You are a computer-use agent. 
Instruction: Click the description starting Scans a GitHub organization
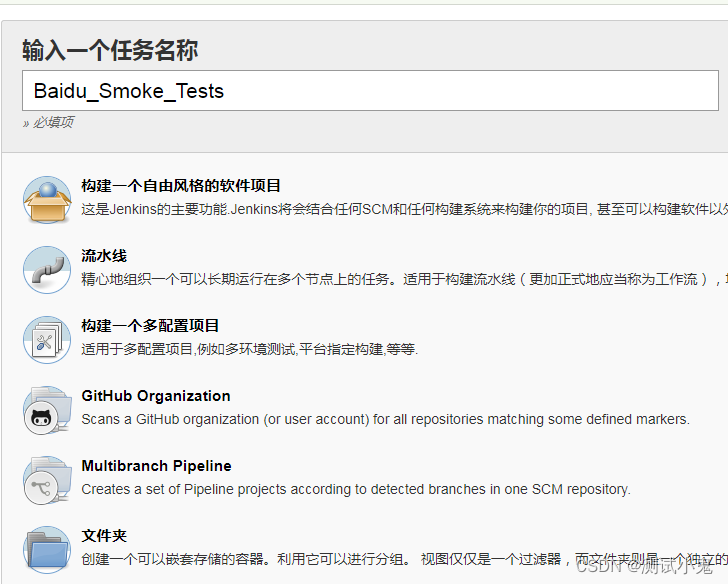point(386,419)
